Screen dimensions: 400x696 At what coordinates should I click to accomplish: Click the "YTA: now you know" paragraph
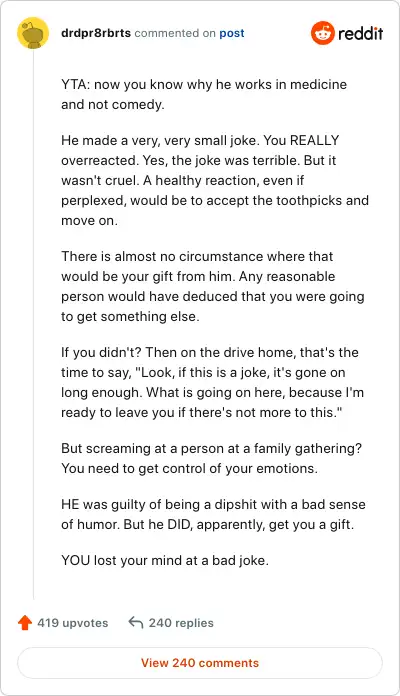204,94
